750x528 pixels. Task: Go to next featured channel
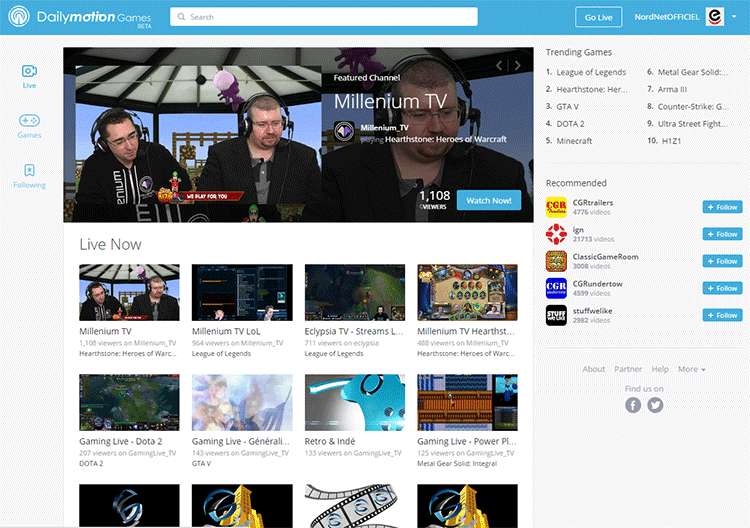point(518,66)
